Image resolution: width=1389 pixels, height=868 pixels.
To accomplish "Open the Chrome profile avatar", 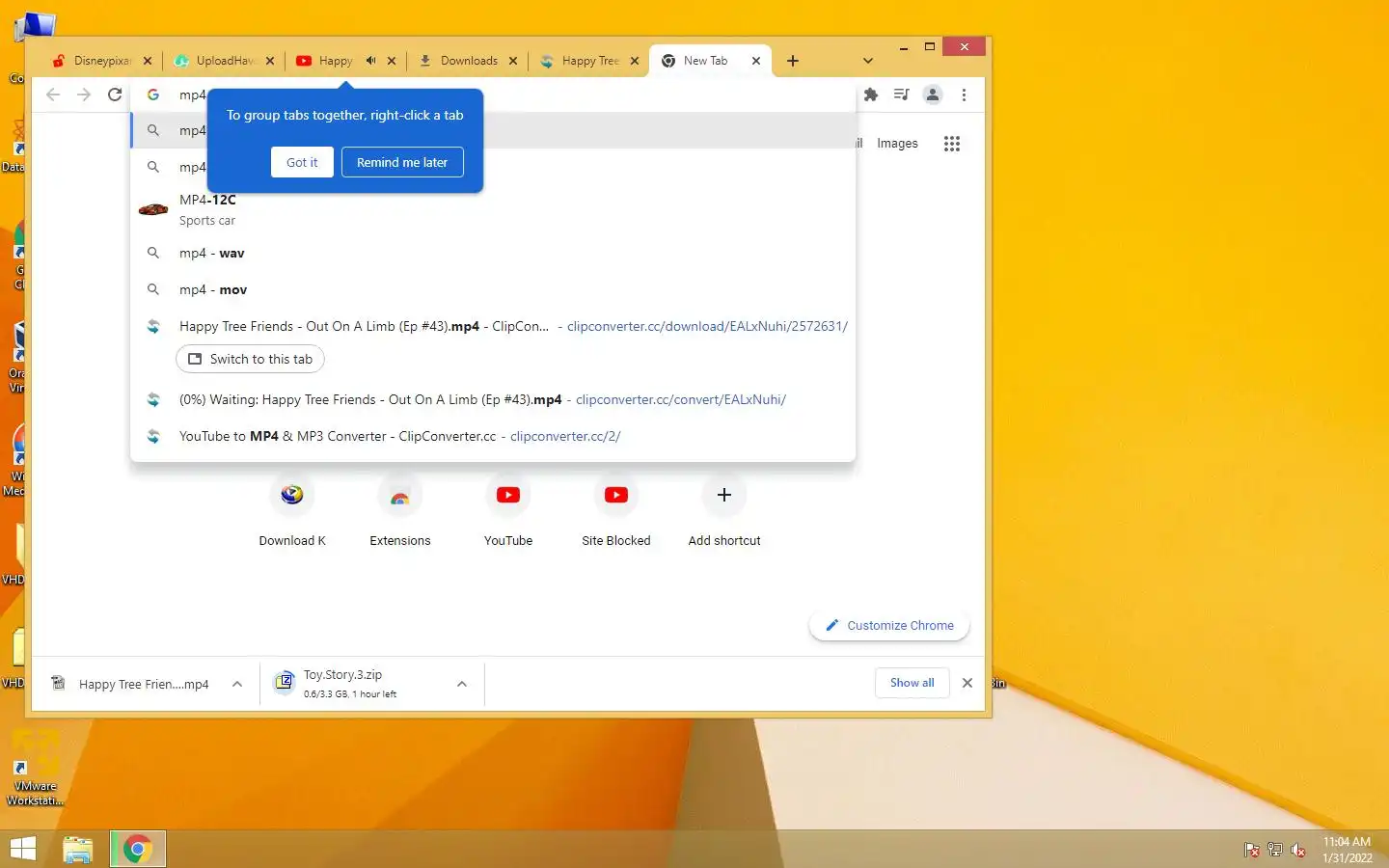I will tap(933, 95).
